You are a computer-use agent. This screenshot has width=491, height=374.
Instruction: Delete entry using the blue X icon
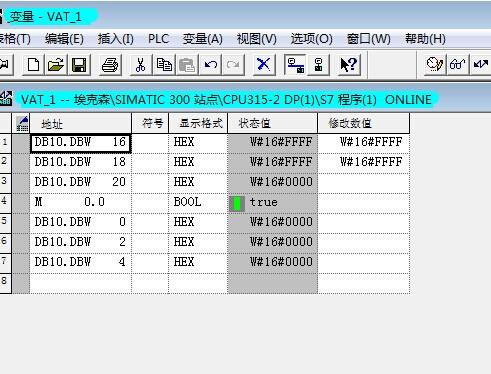click(263, 64)
